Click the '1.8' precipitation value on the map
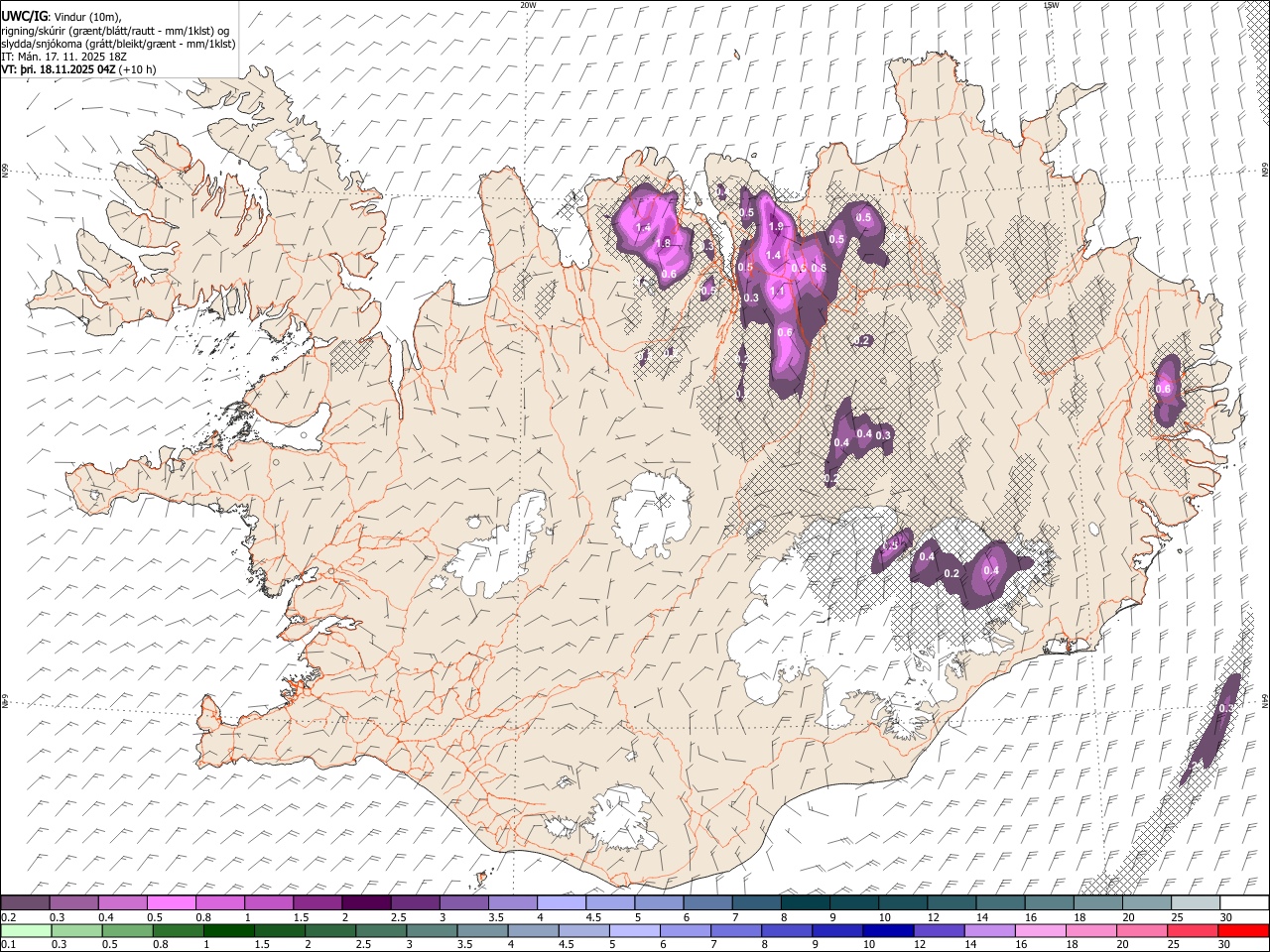The width and height of the screenshot is (1270, 952). pos(664,244)
